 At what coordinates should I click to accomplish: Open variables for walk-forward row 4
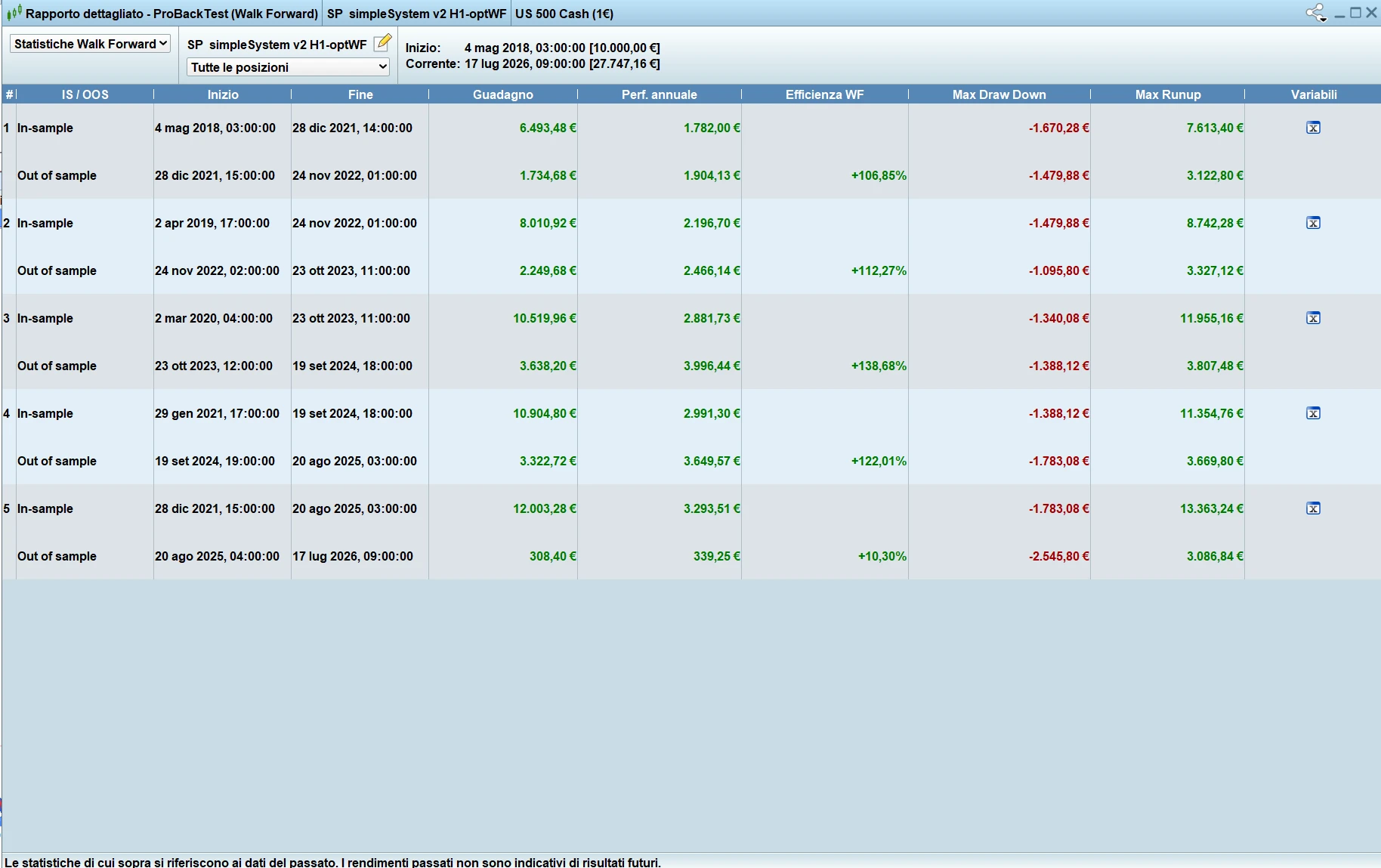click(x=1313, y=413)
